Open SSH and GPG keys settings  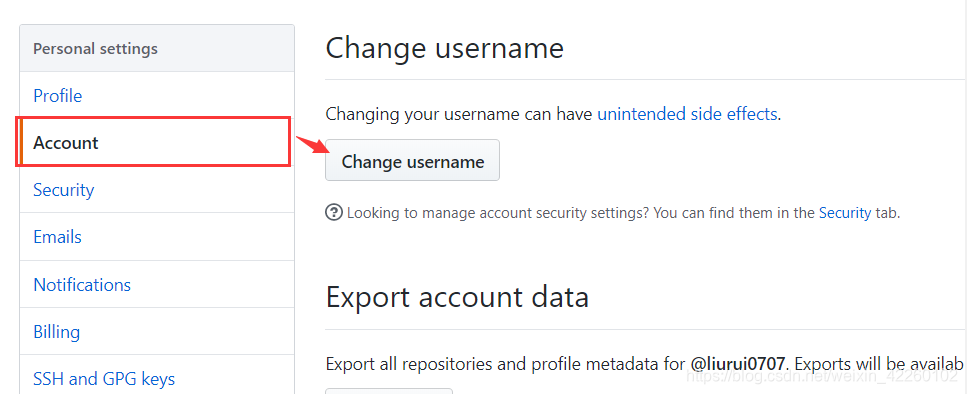coord(104,379)
